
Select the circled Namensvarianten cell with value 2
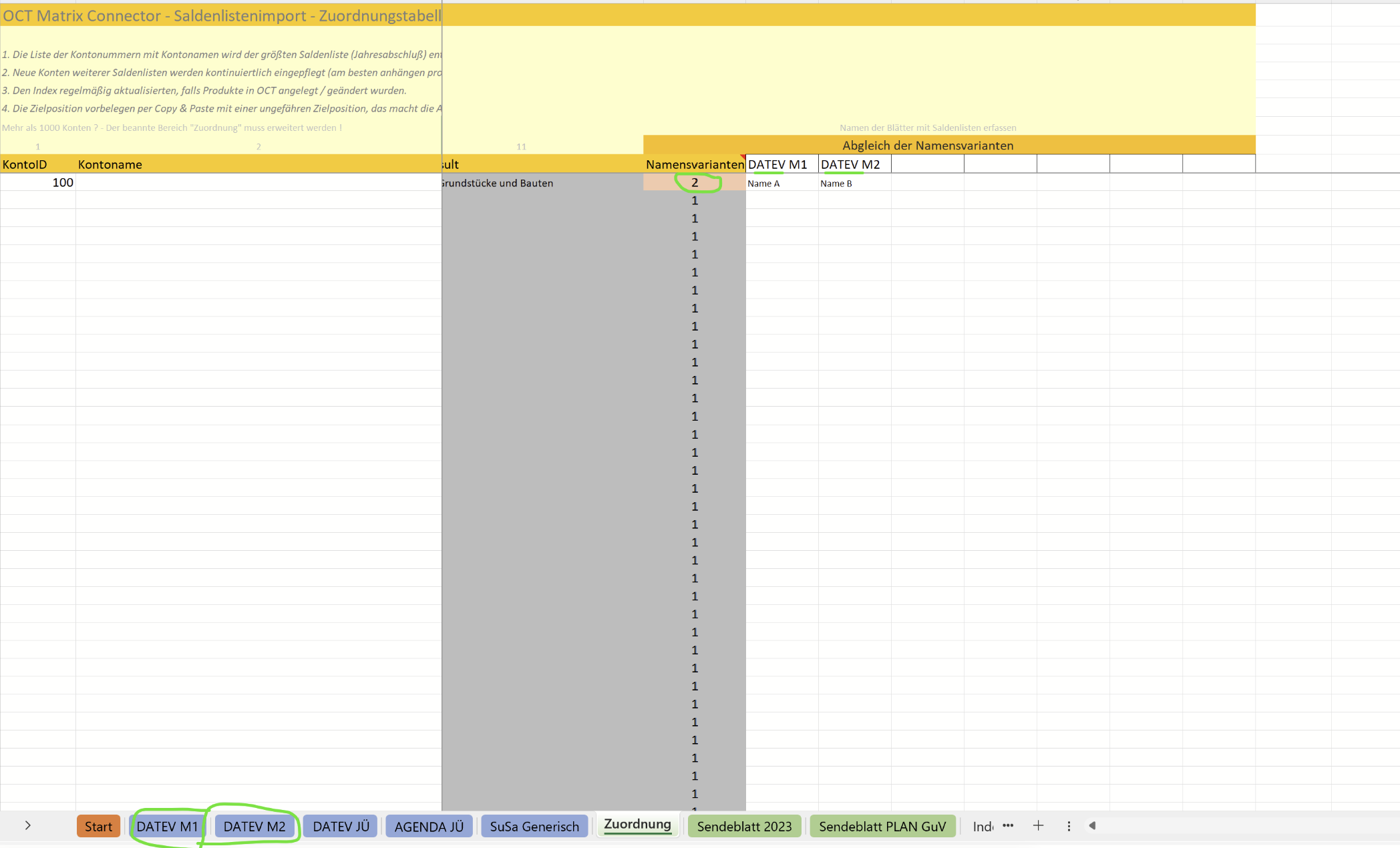[x=695, y=182]
